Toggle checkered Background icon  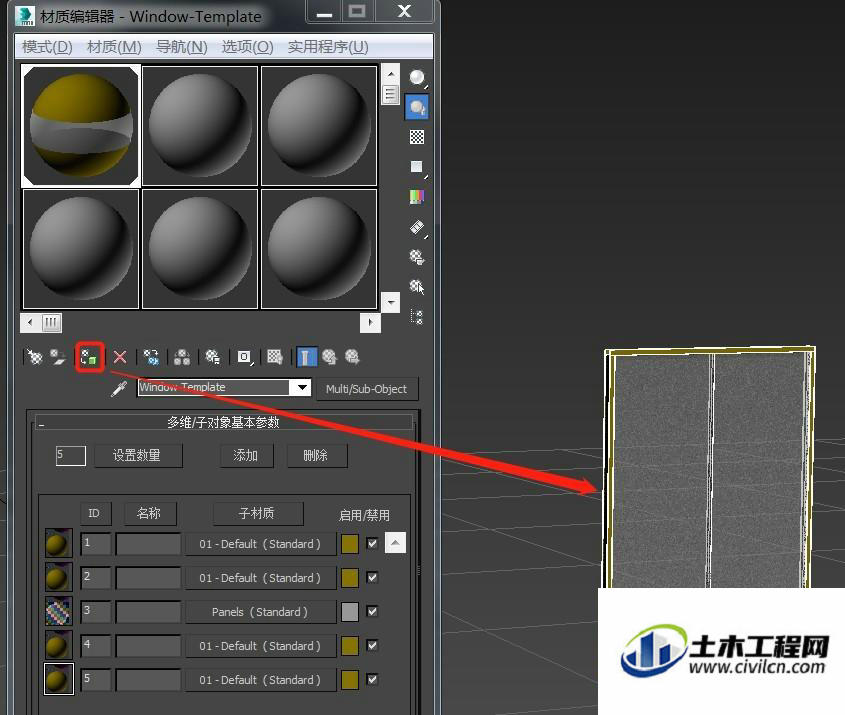(x=417, y=137)
